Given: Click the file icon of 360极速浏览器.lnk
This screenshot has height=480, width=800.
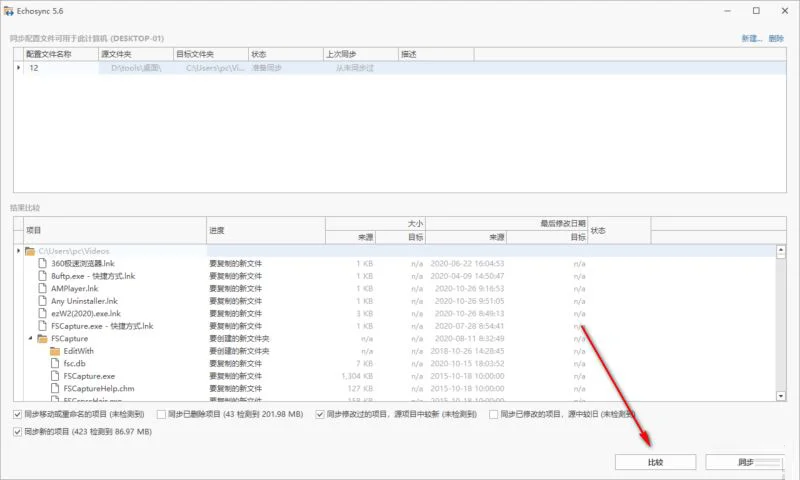Looking at the screenshot, I should pyautogui.click(x=43, y=263).
